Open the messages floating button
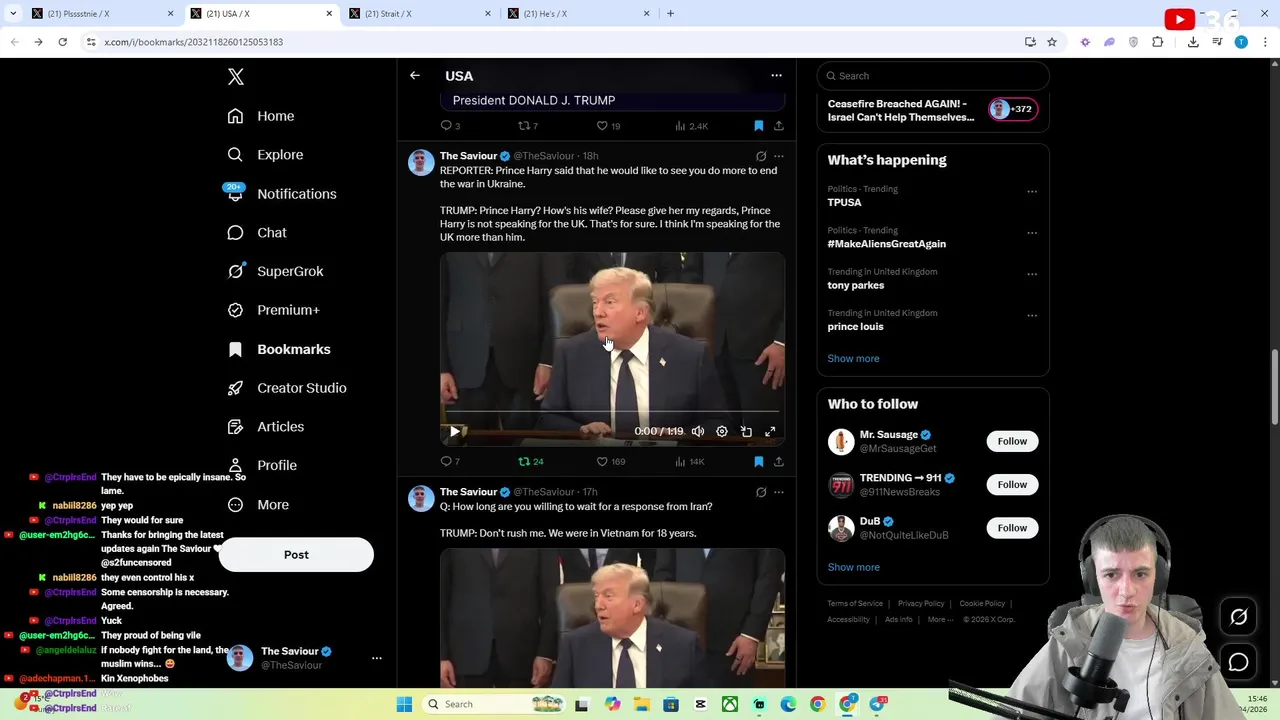 pos(1238,662)
